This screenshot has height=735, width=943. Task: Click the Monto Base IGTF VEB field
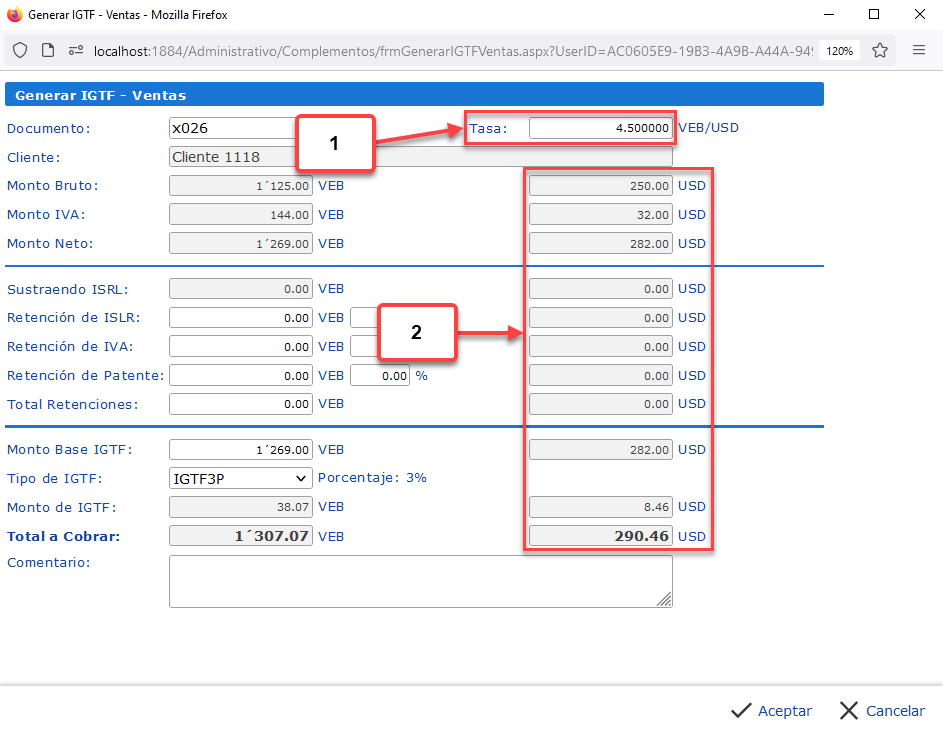(x=241, y=450)
